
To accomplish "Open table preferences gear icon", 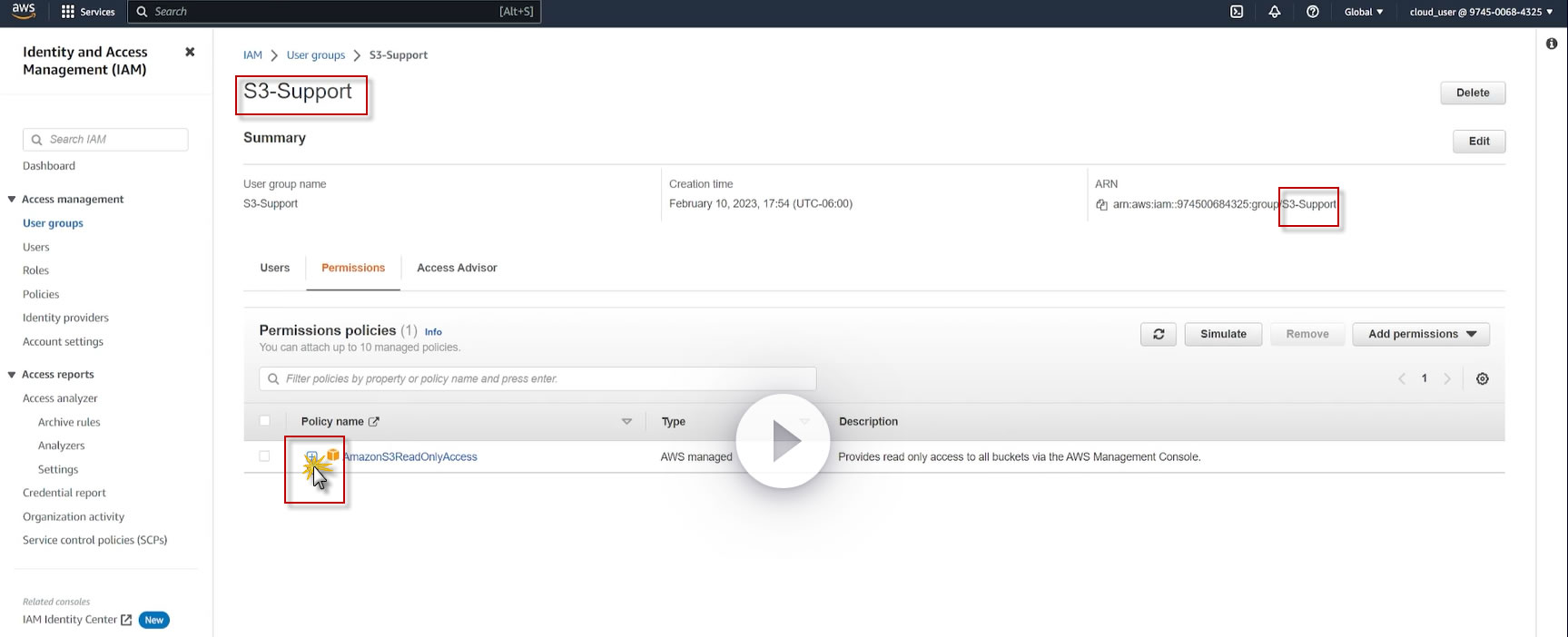I will click(1483, 378).
